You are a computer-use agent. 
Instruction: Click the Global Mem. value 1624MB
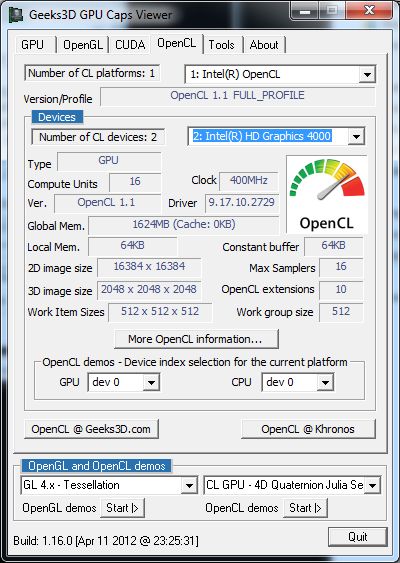(x=183, y=225)
